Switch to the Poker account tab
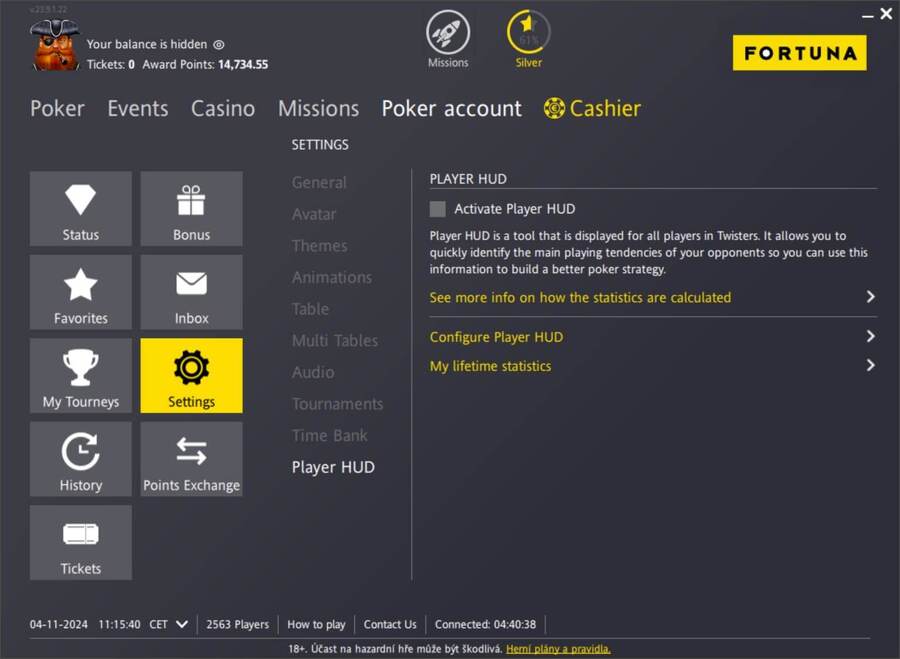The width and height of the screenshot is (900, 659). tap(452, 108)
